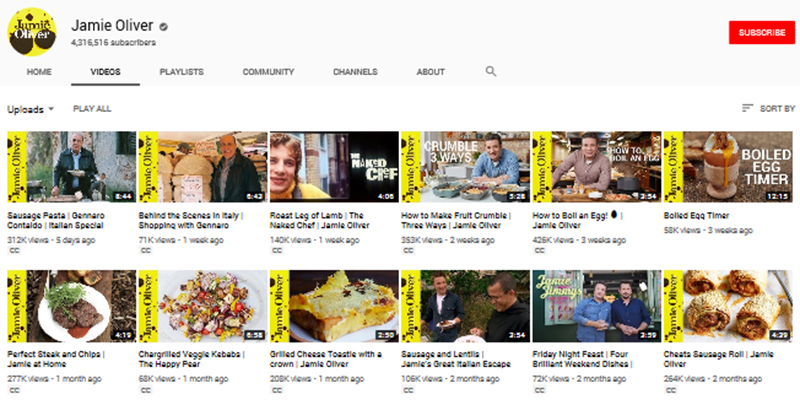The width and height of the screenshot is (800, 405).
Task: Click CC badge under Fruit Crumble video
Action: pyautogui.click(x=409, y=250)
